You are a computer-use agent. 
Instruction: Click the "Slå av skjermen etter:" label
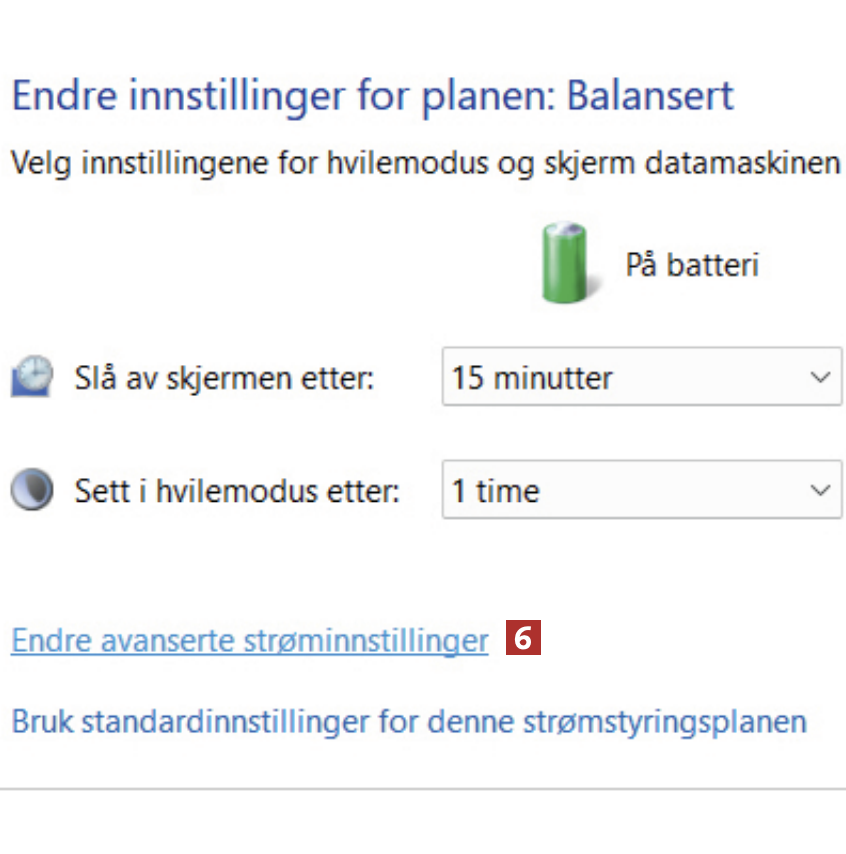(224, 379)
